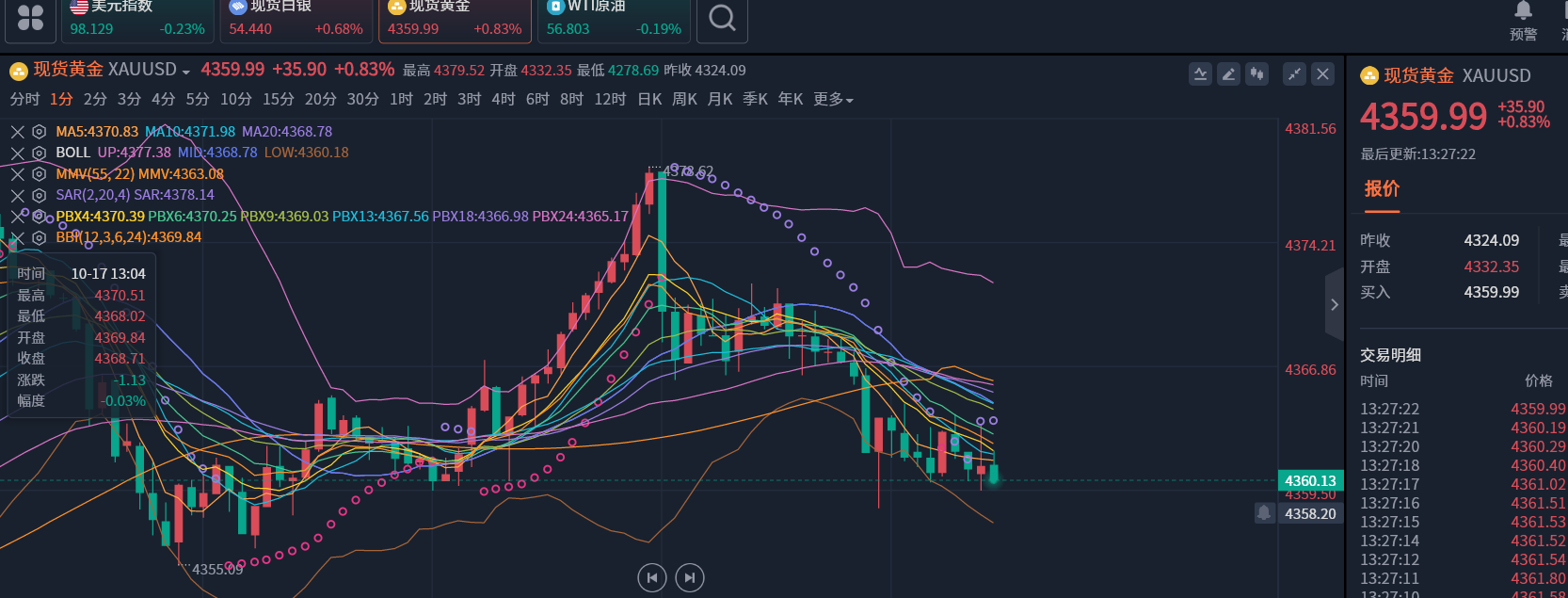Open the 更多 timeframe dropdown
The width and height of the screenshot is (1568, 598).
pyautogui.click(x=833, y=99)
